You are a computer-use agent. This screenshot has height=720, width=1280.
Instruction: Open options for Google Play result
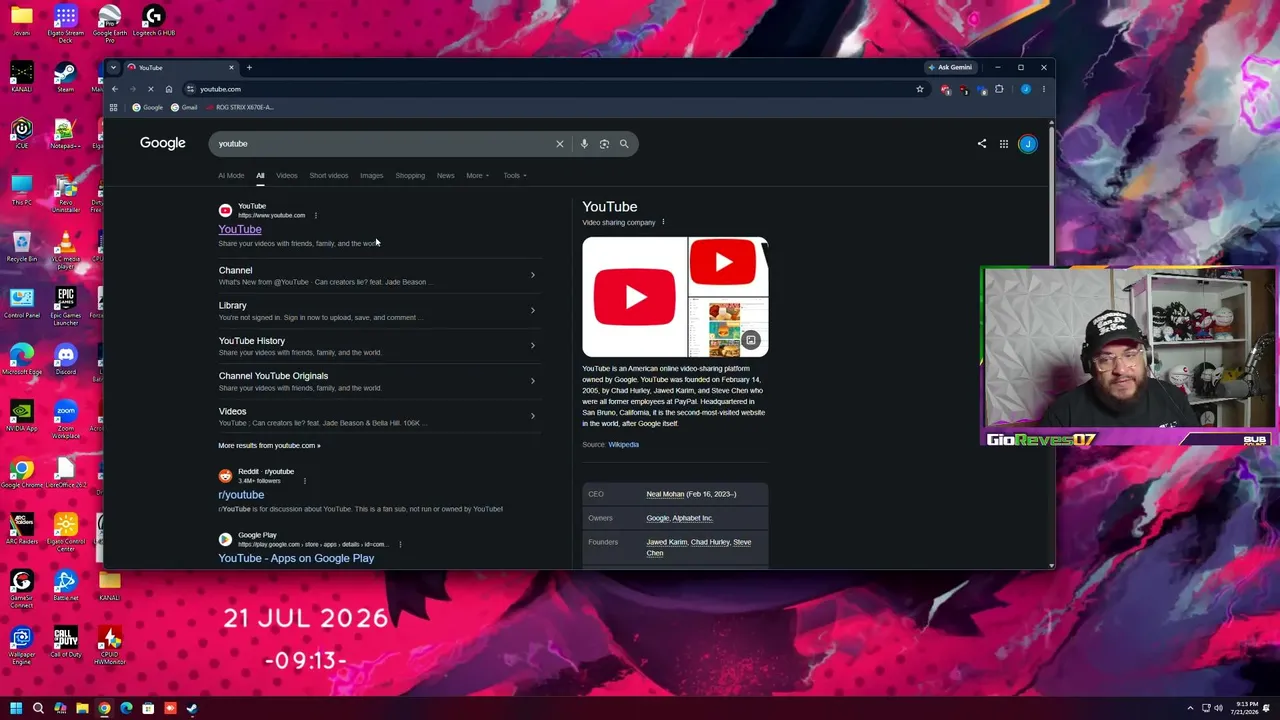(400, 544)
